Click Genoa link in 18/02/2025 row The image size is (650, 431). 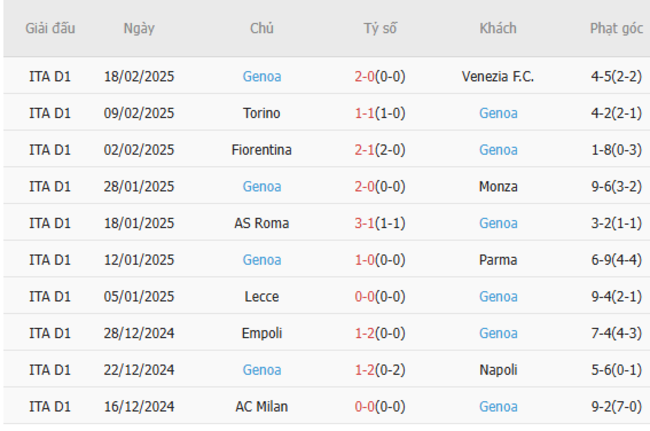[x=262, y=76]
